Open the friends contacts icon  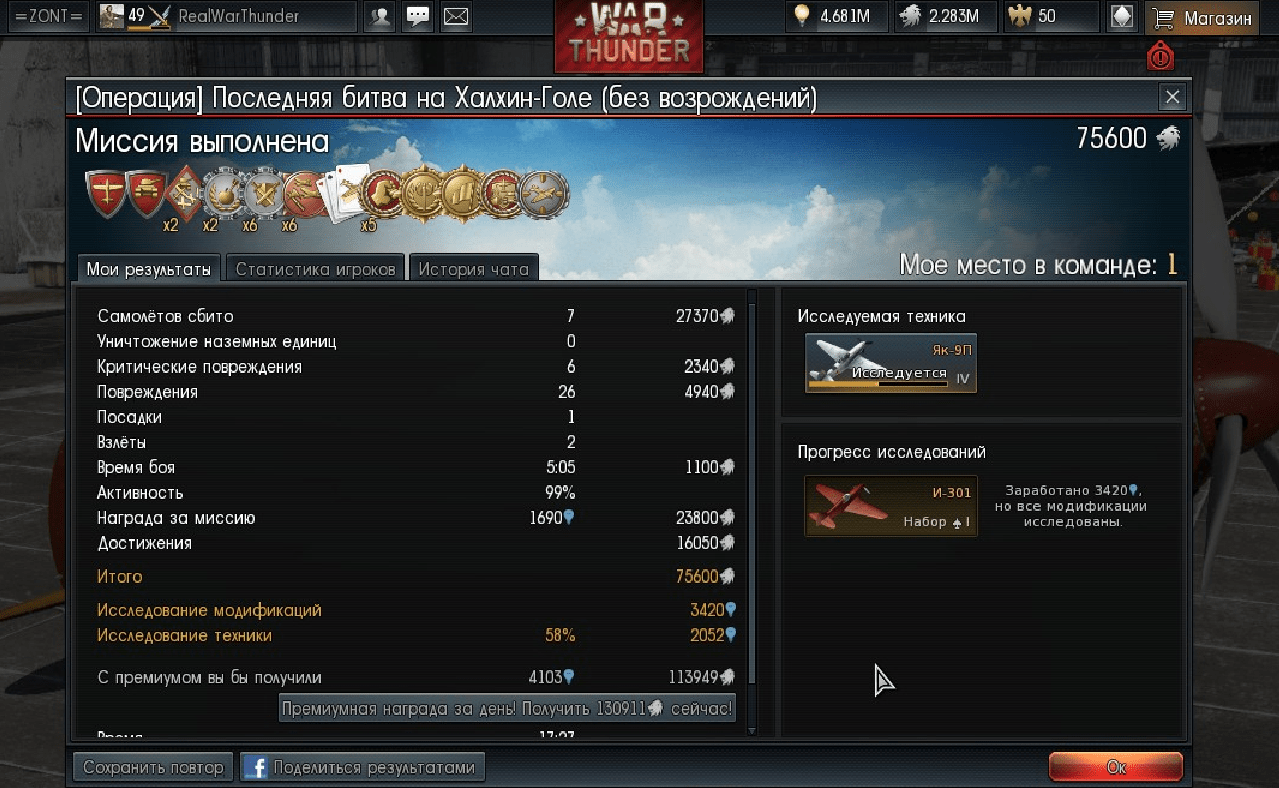point(379,17)
